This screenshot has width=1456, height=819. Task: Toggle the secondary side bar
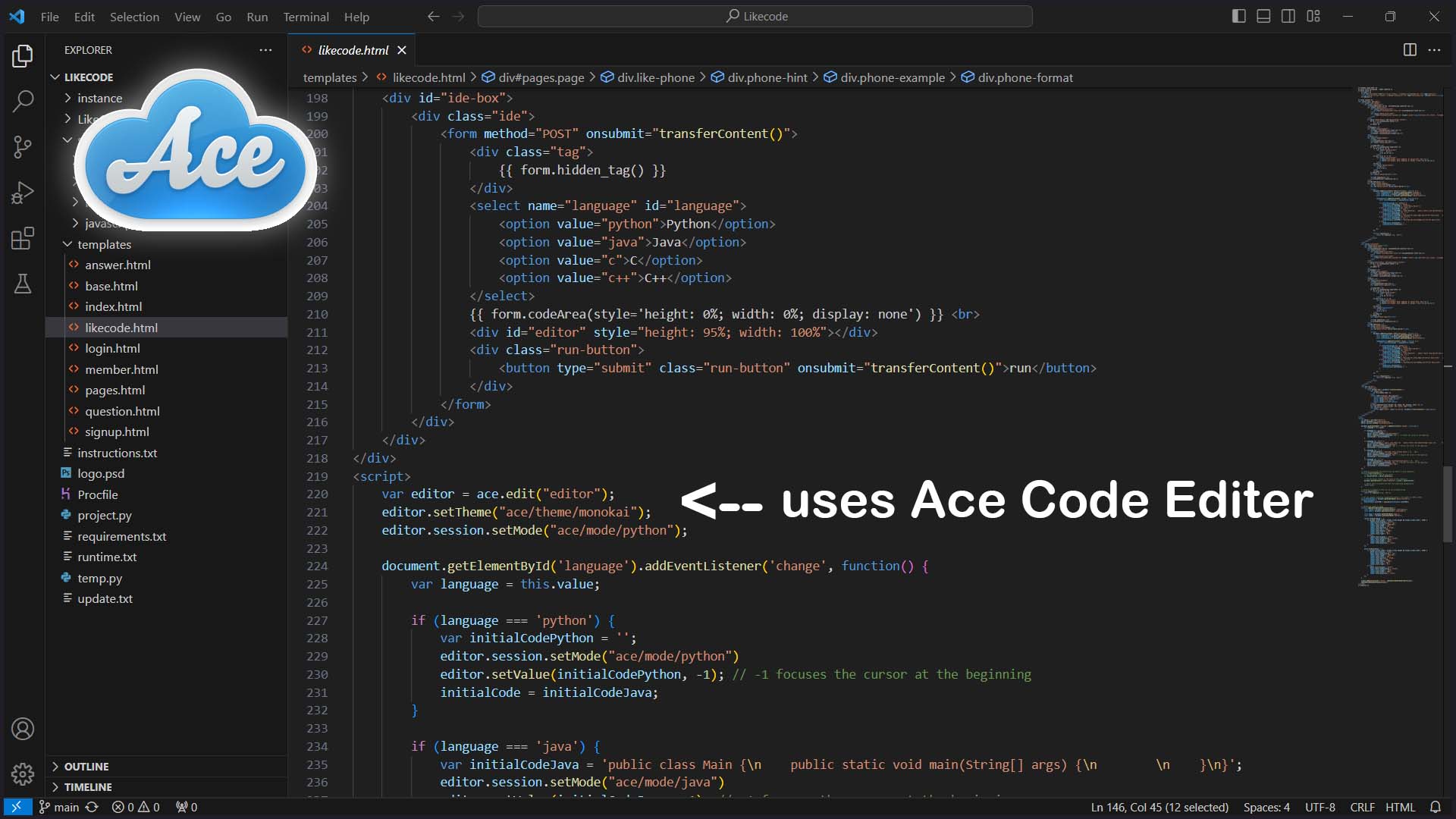coord(1288,16)
